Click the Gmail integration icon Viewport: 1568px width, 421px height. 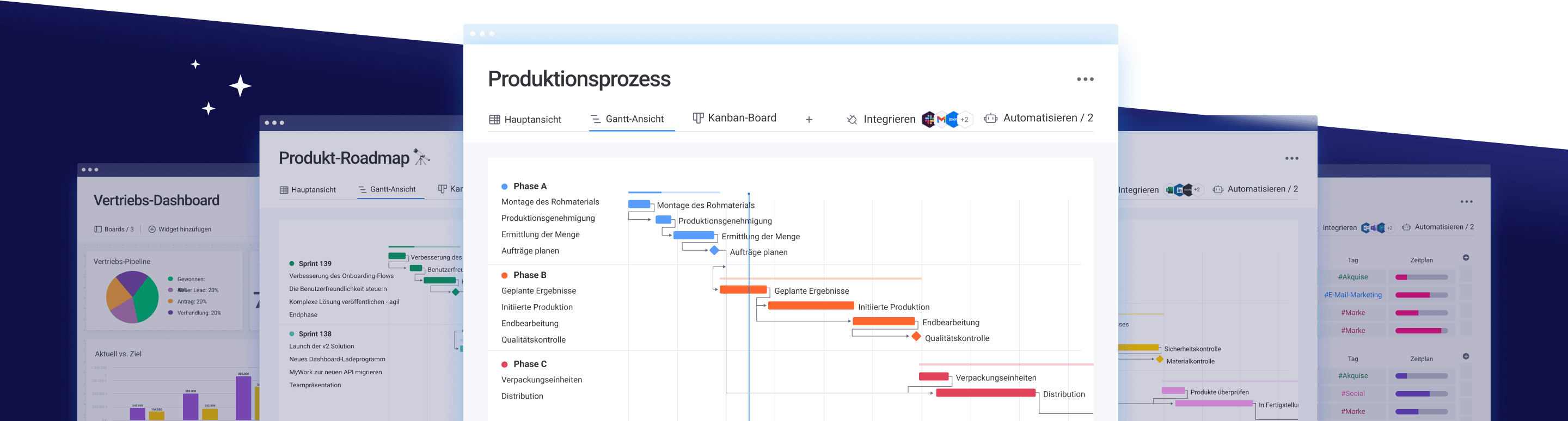(941, 119)
